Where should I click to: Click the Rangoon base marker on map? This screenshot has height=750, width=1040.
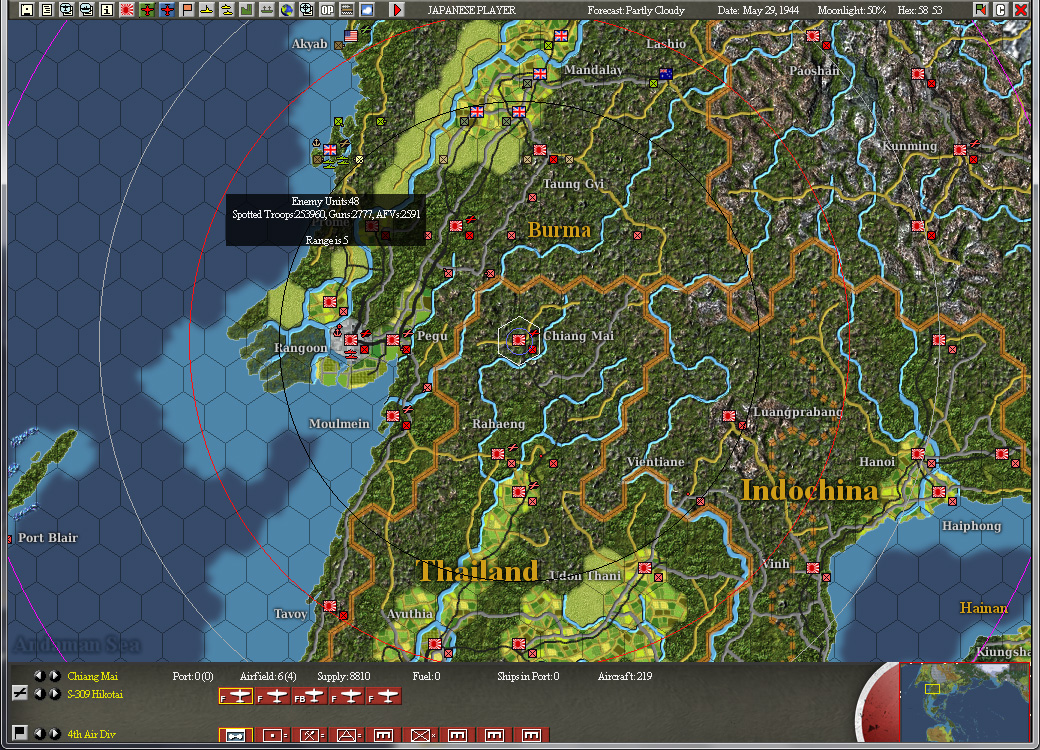(350, 341)
